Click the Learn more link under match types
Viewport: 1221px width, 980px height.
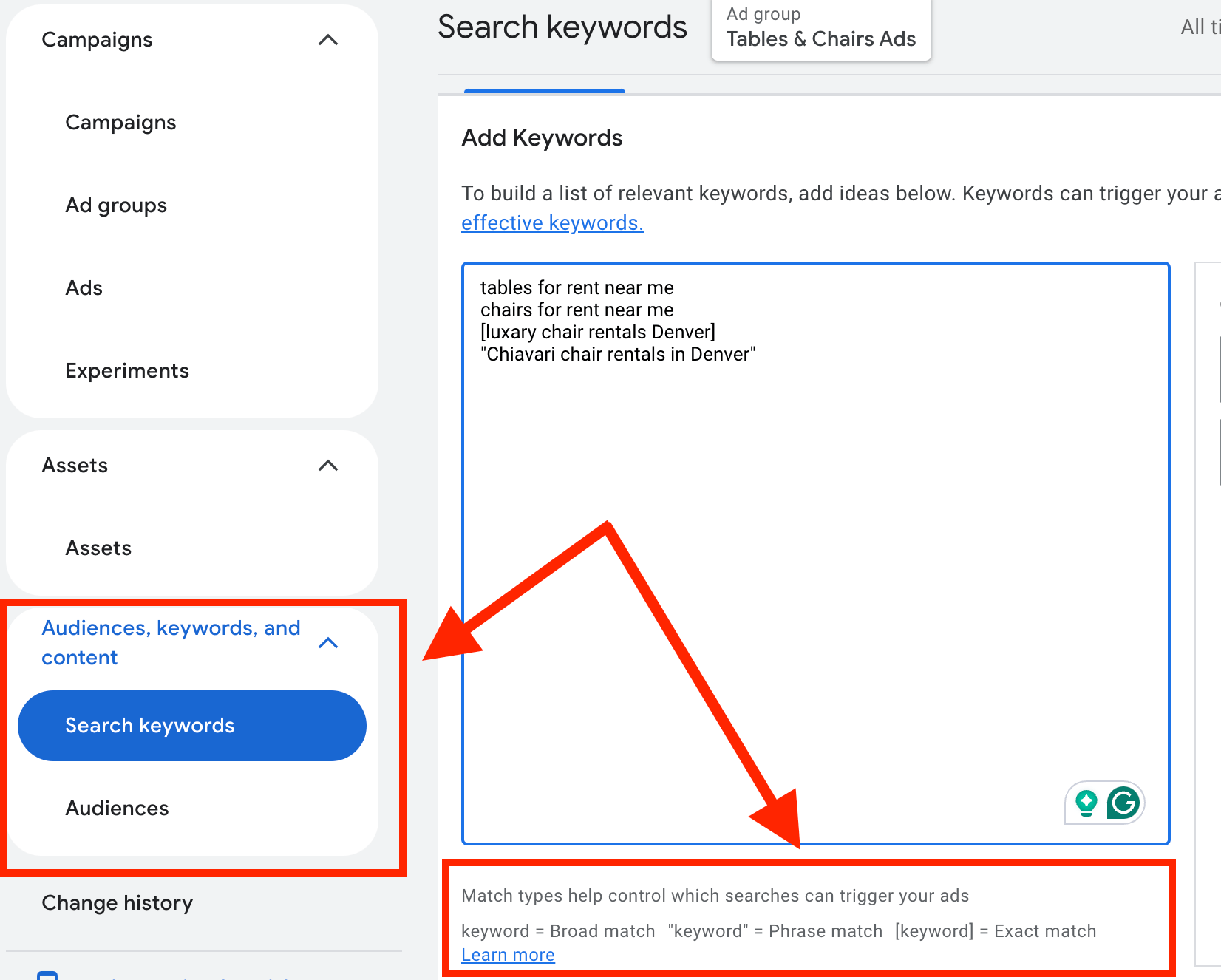pos(508,954)
